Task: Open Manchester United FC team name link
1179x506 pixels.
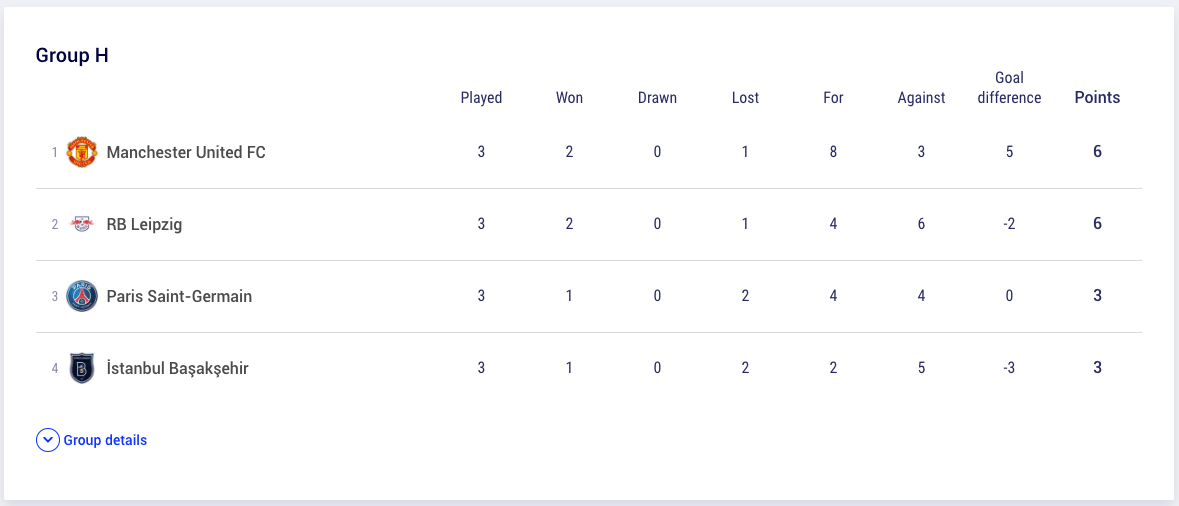Action: (x=186, y=153)
